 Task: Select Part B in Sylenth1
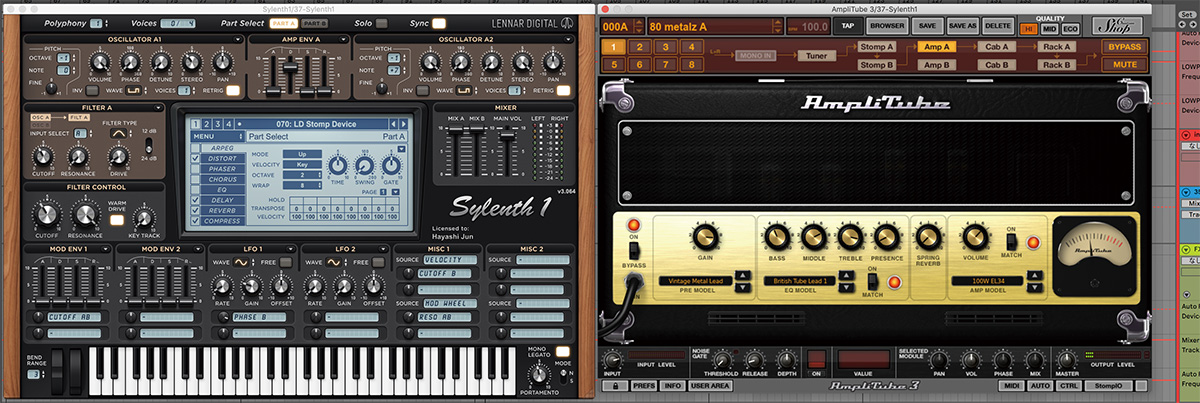314,22
